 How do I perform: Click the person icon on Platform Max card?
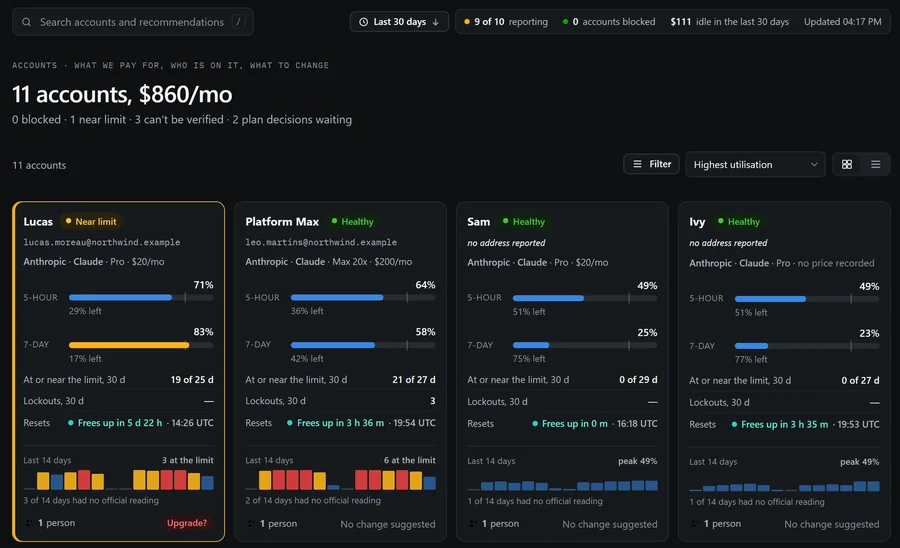[x=251, y=523]
